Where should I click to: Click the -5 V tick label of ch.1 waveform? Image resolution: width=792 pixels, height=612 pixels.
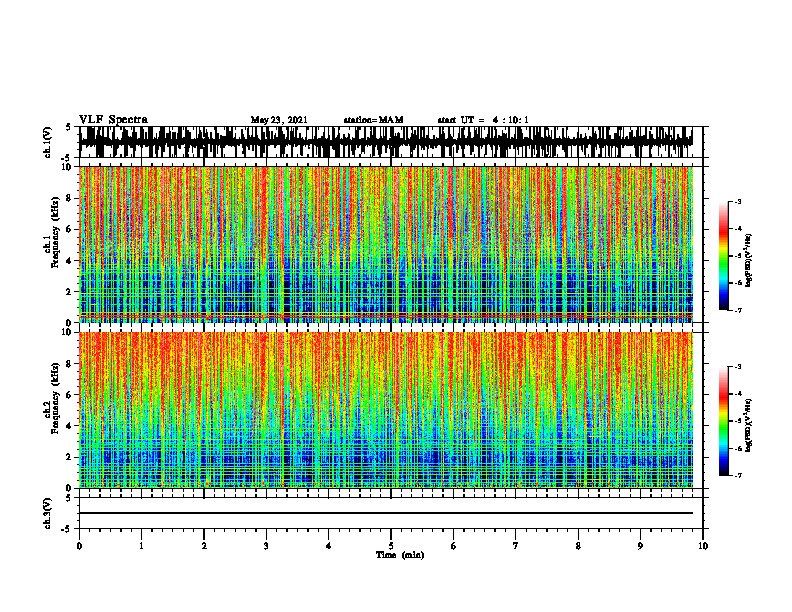66,158
